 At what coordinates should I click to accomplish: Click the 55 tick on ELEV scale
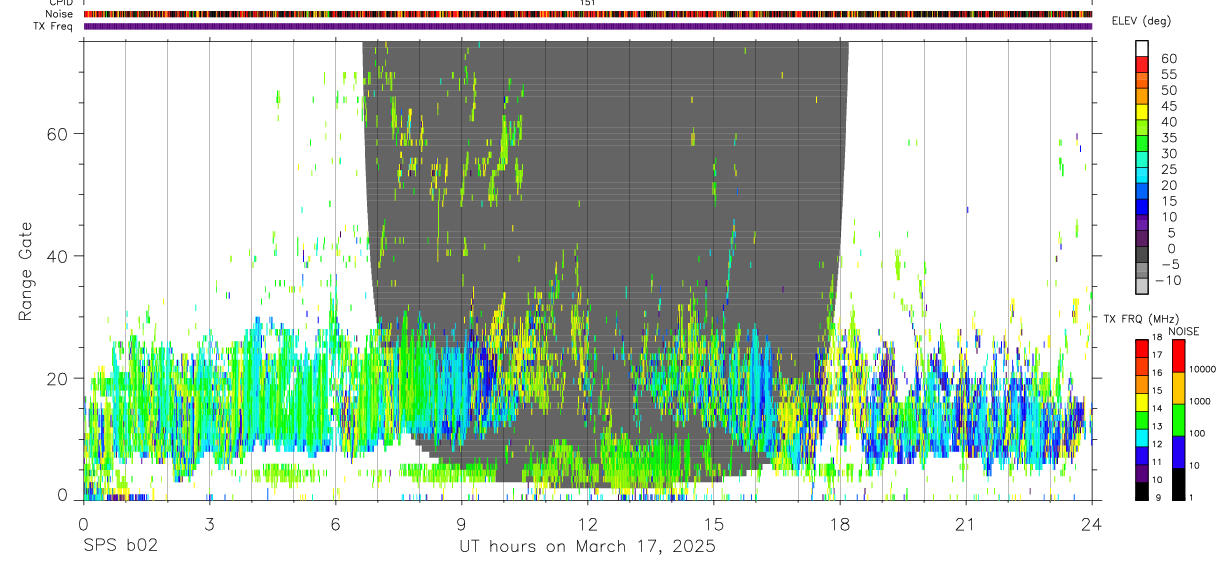pyautogui.click(x=1168, y=75)
